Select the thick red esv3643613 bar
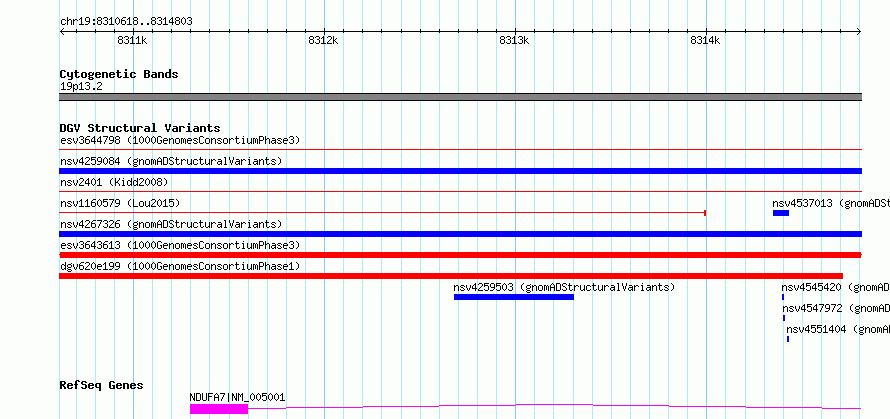 (460, 255)
